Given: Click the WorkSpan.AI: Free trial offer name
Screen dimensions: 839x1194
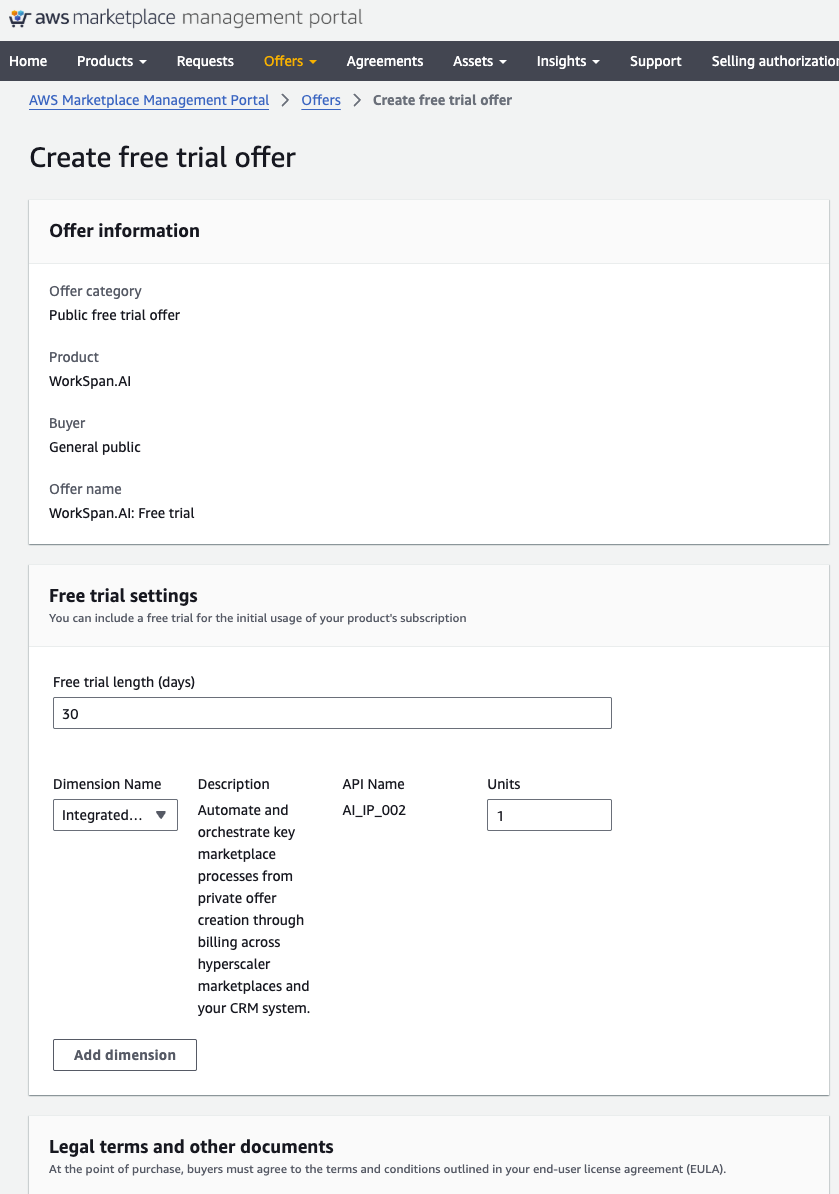Looking at the screenshot, I should 122,513.
